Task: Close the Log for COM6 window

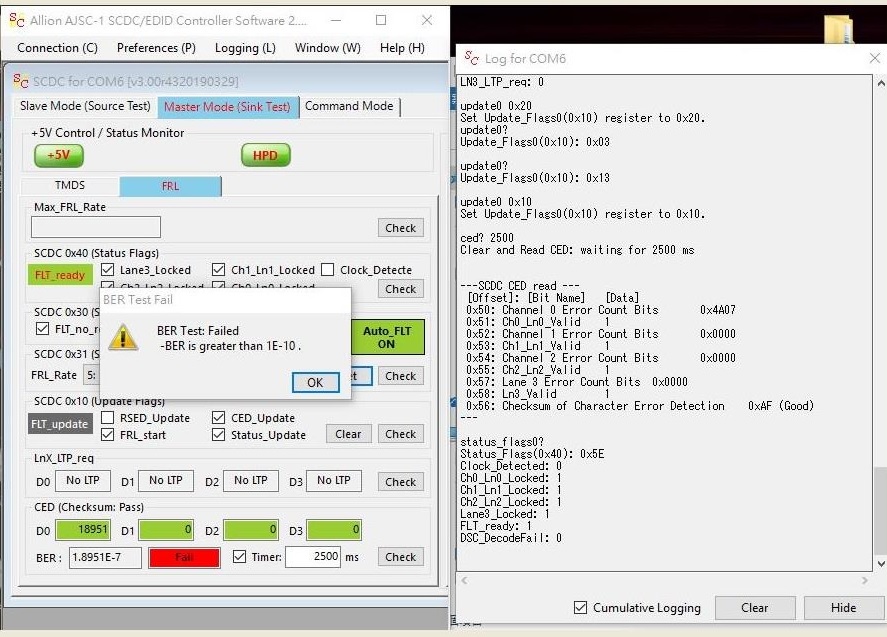Action: 874,59
